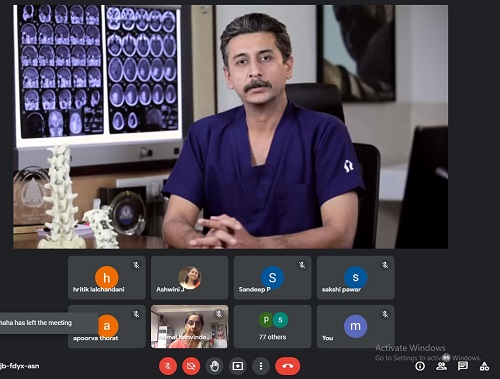Image resolution: width=500 pixels, height=379 pixels.
Task: Click Ashwini J's profile photo
Action: [189, 277]
